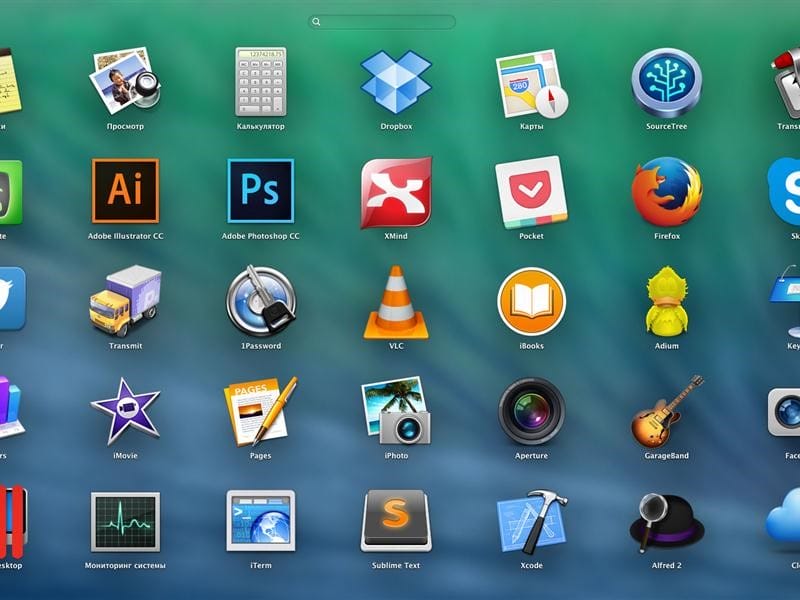Launch Xcode

[x=531, y=521]
